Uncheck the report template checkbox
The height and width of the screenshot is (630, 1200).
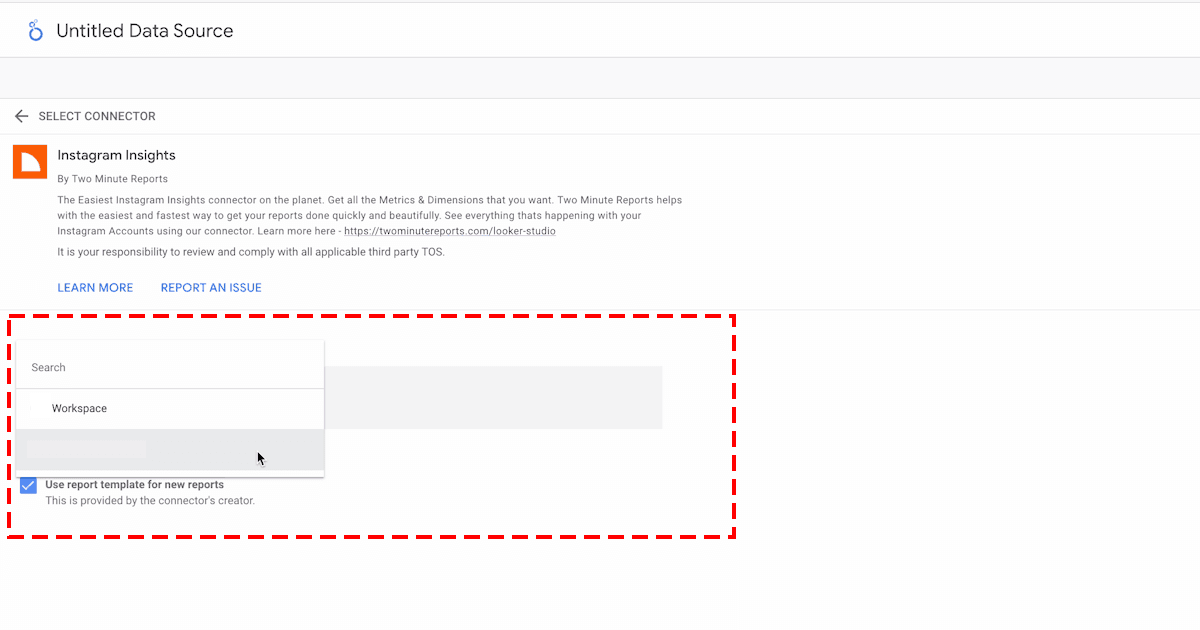coord(29,486)
